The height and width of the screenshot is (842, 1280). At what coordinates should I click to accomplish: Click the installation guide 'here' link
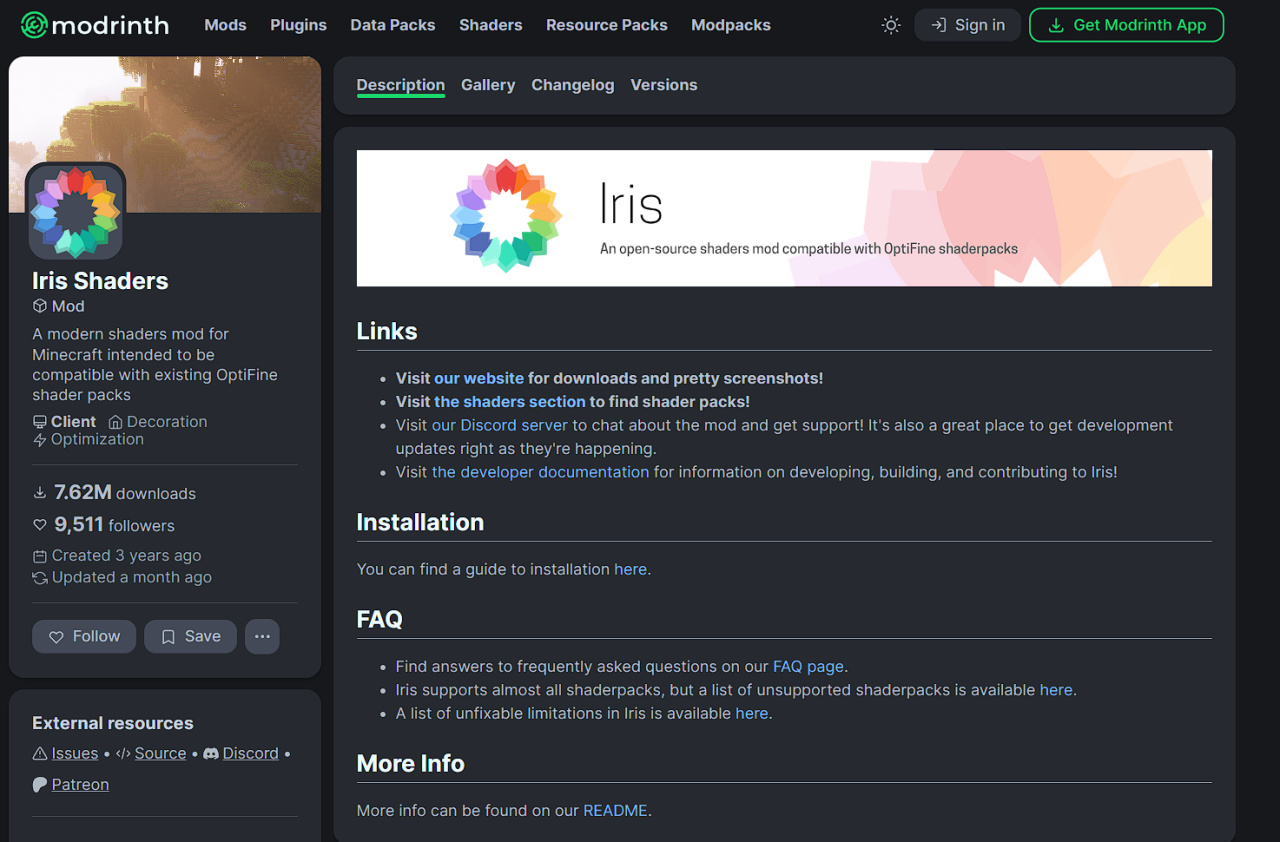click(630, 569)
